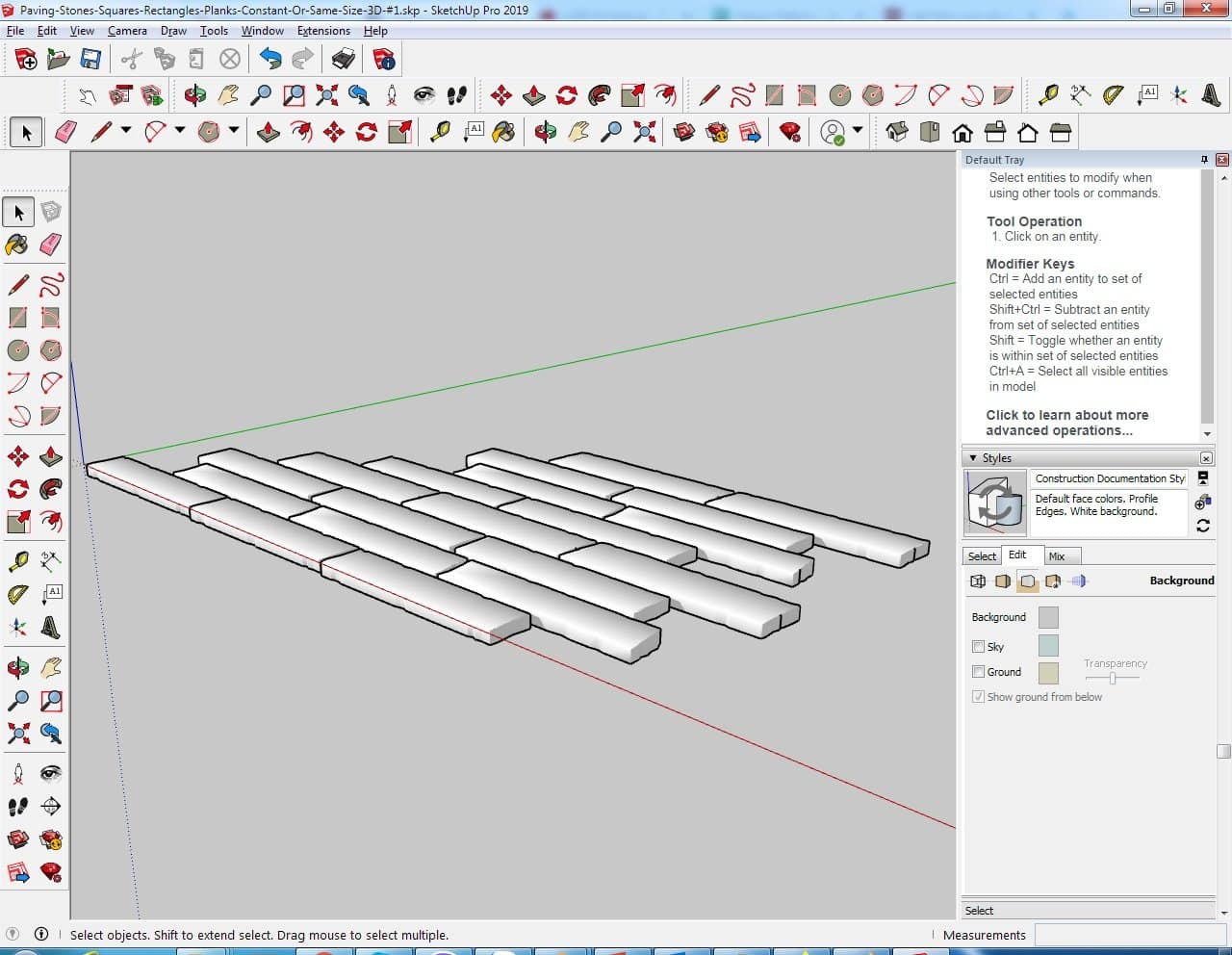This screenshot has width=1232, height=955.
Task: Click the Orbit tool in left toolbar
Action: point(17,667)
